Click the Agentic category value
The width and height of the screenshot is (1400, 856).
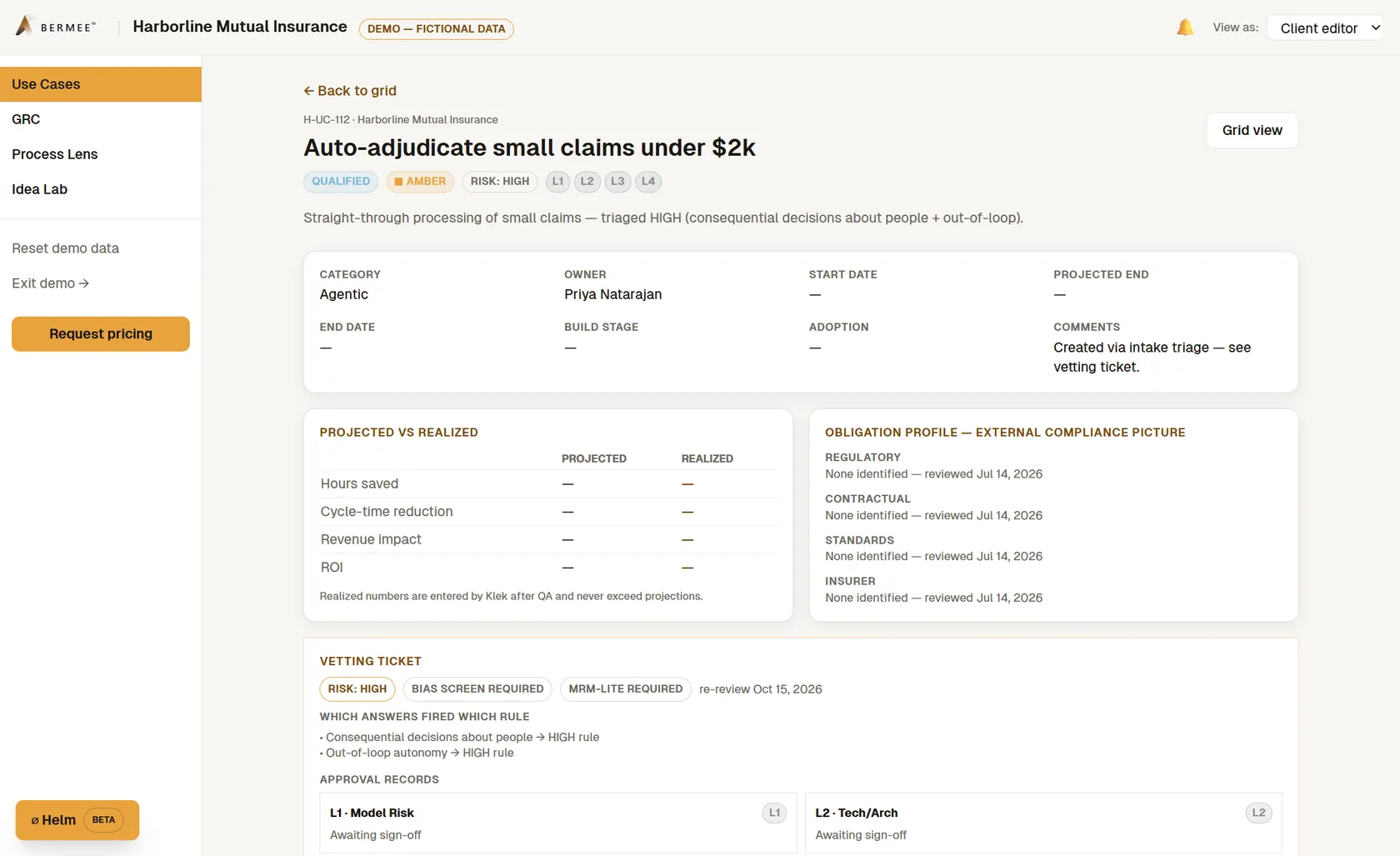pyautogui.click(x=344, y=294)
